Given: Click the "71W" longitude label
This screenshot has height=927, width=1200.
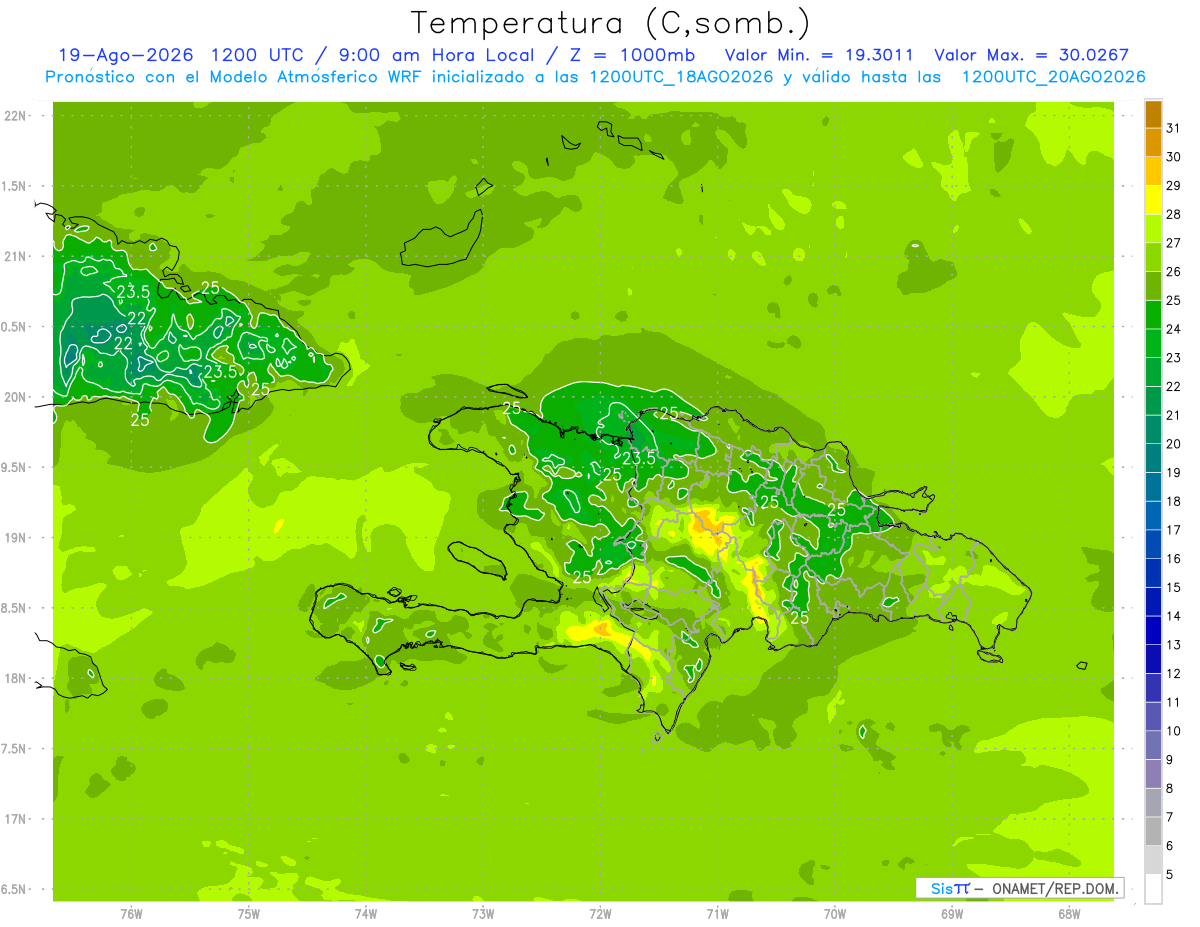Looking at the screenshot, I should coord(717,913).
